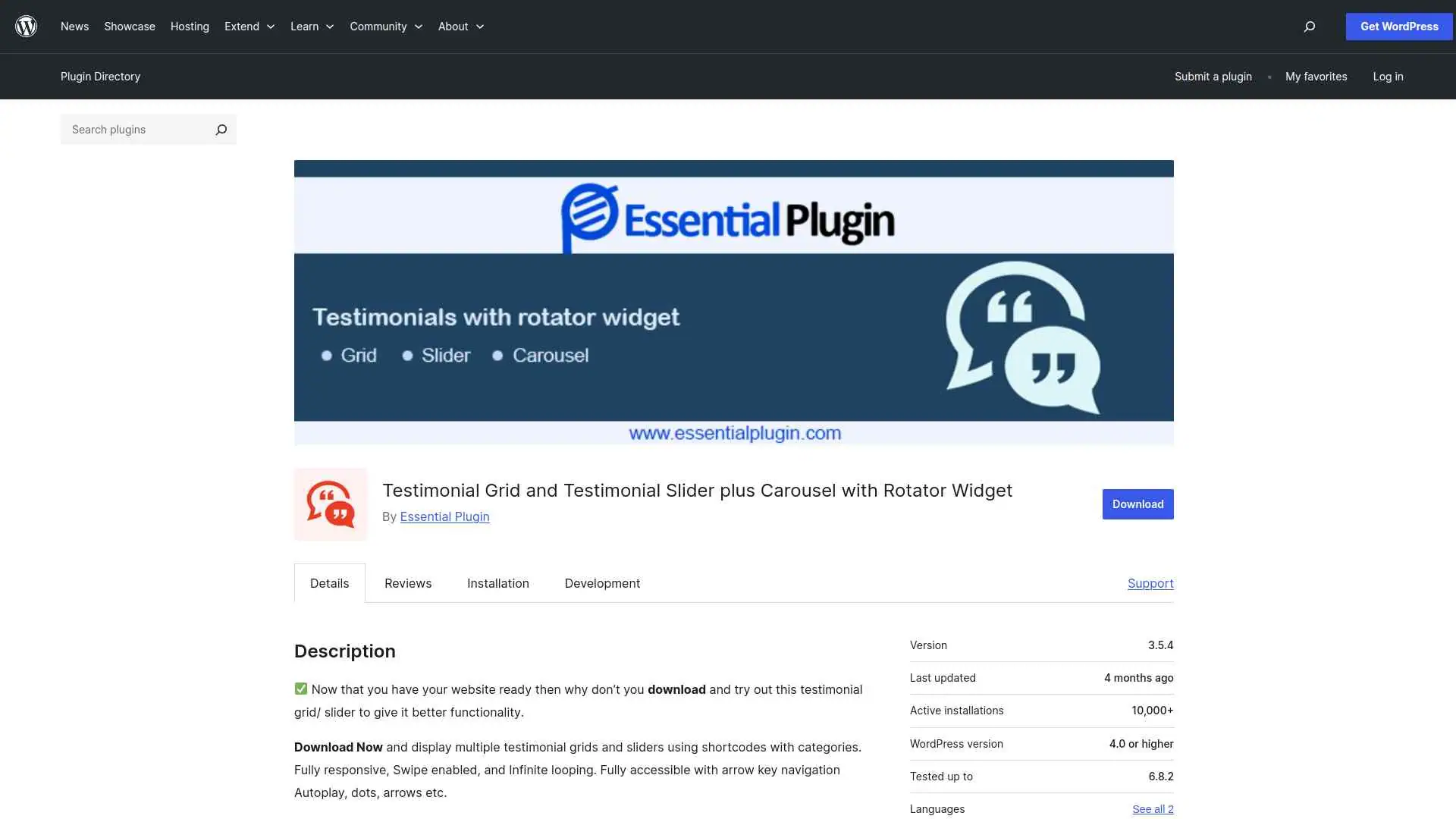
Task: Open the Essential Plugin author link
Action: pos(444,516)
